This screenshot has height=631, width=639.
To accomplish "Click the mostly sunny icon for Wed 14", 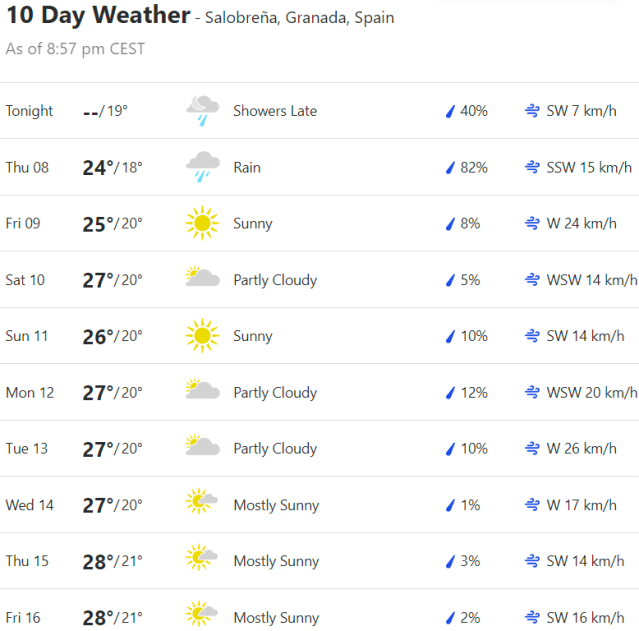I will pos(202,505).
